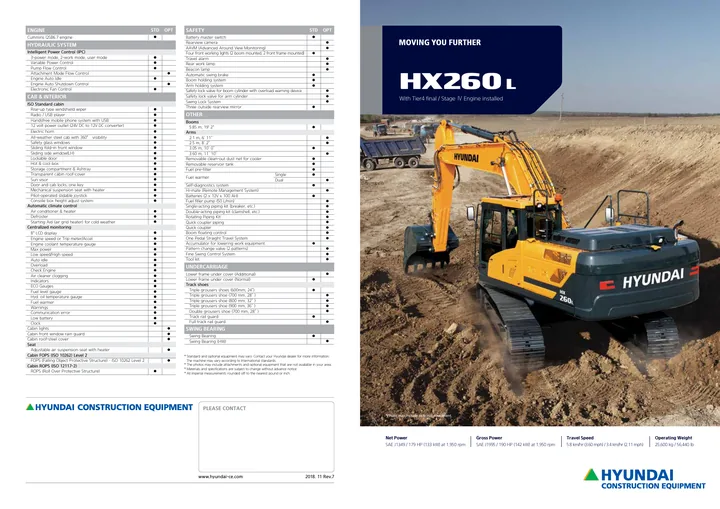Click the 'Boom holding system' row

(259, 80)
